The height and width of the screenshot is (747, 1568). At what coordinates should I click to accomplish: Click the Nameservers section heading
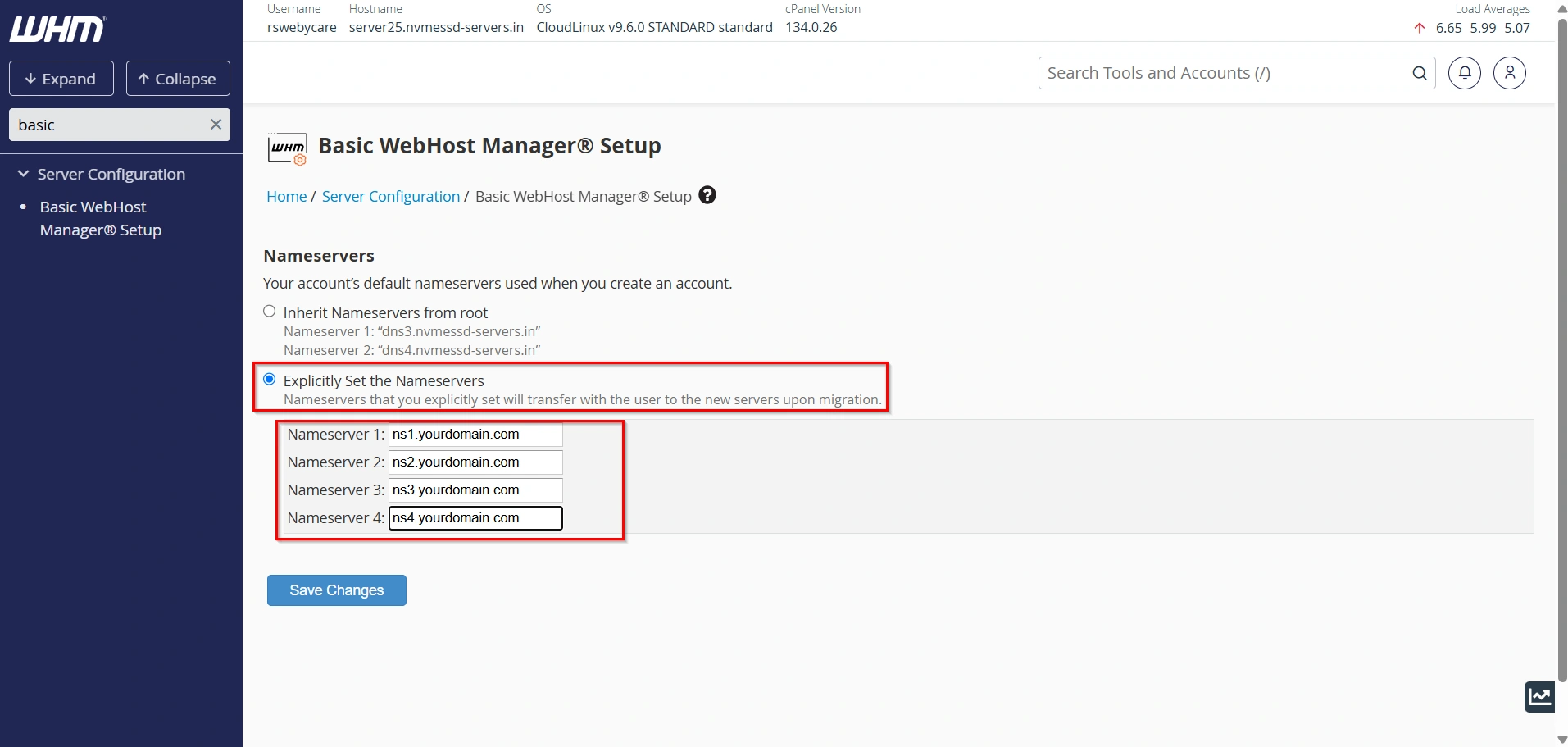[x=319, y=256]
